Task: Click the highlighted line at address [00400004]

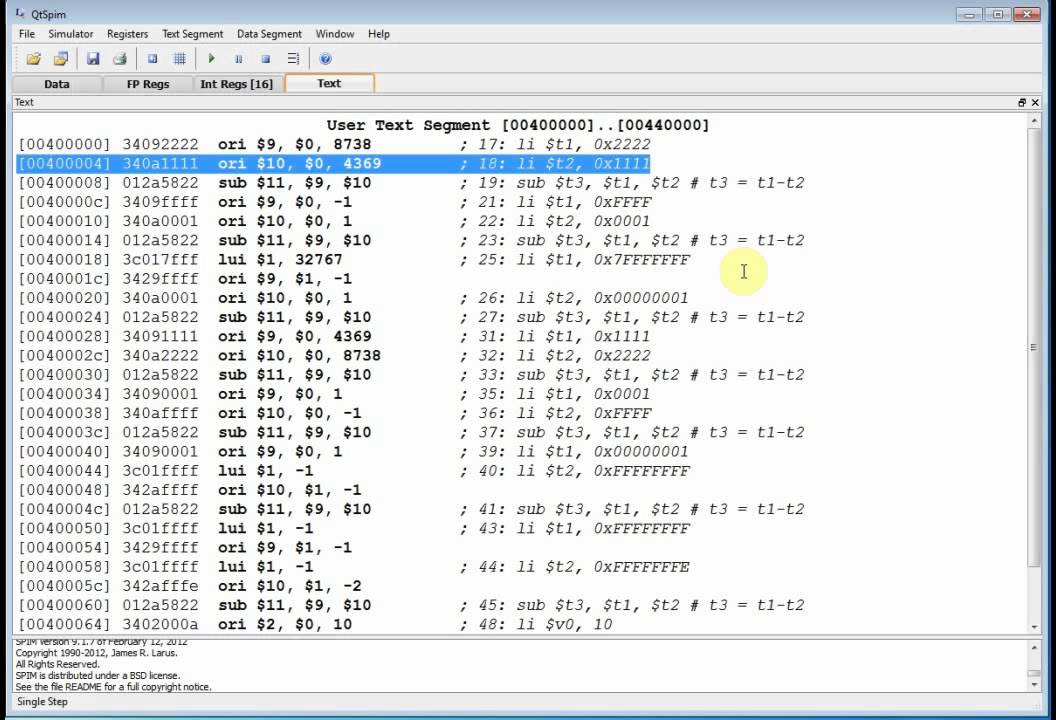Action: point(334,164)
